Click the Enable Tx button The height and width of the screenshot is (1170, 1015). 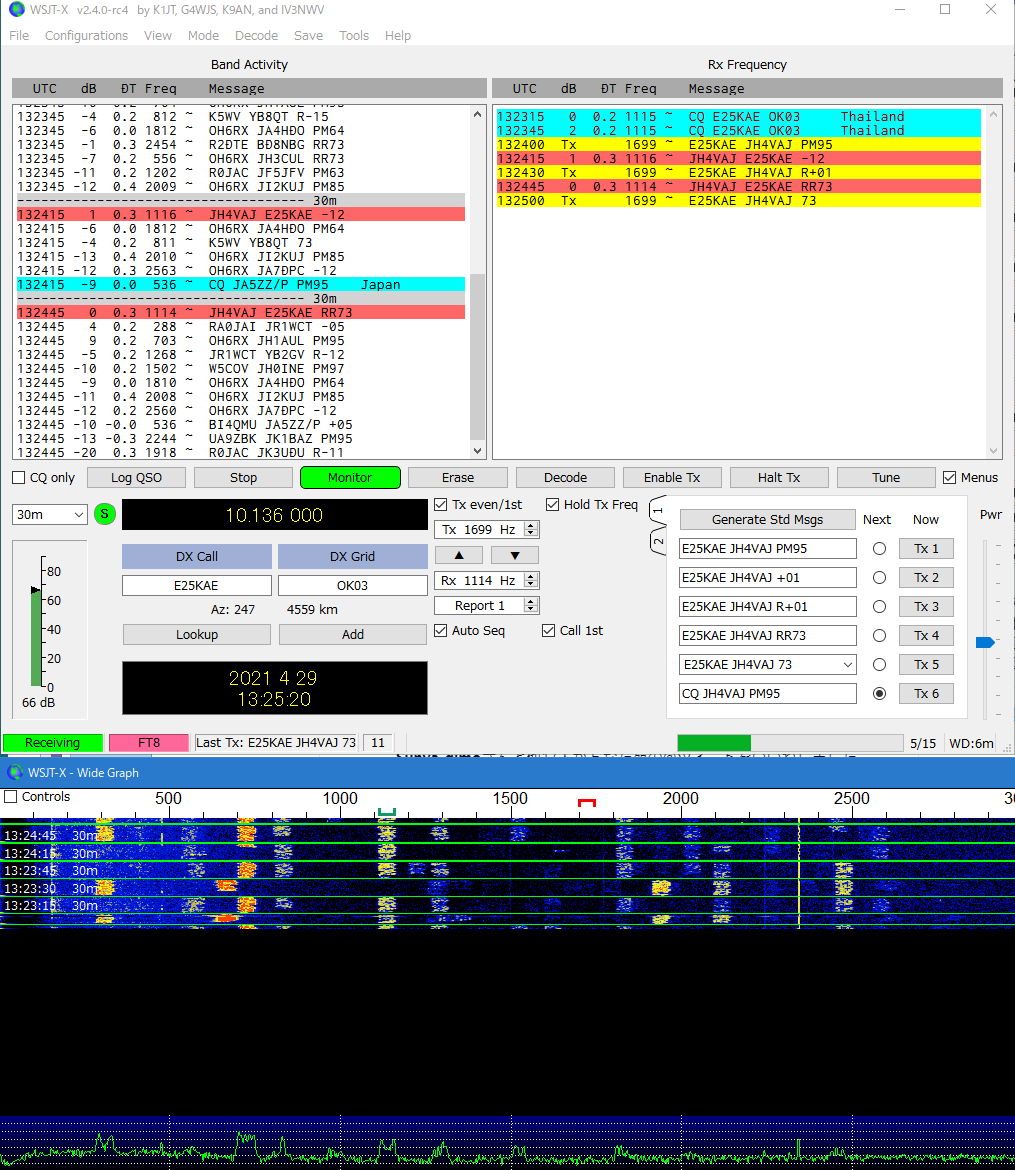click(x=671, y=478)
